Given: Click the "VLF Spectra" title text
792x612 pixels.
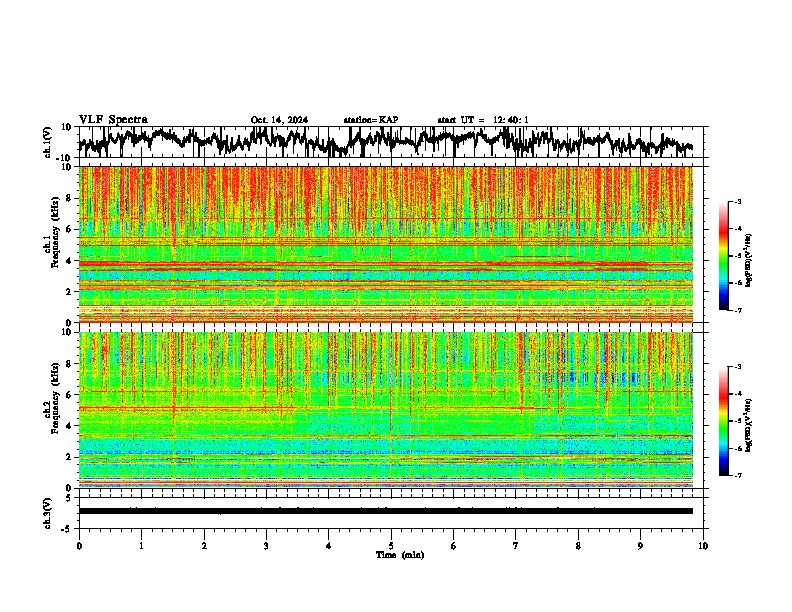Looking at the screenshot, I should coord(113,120).
